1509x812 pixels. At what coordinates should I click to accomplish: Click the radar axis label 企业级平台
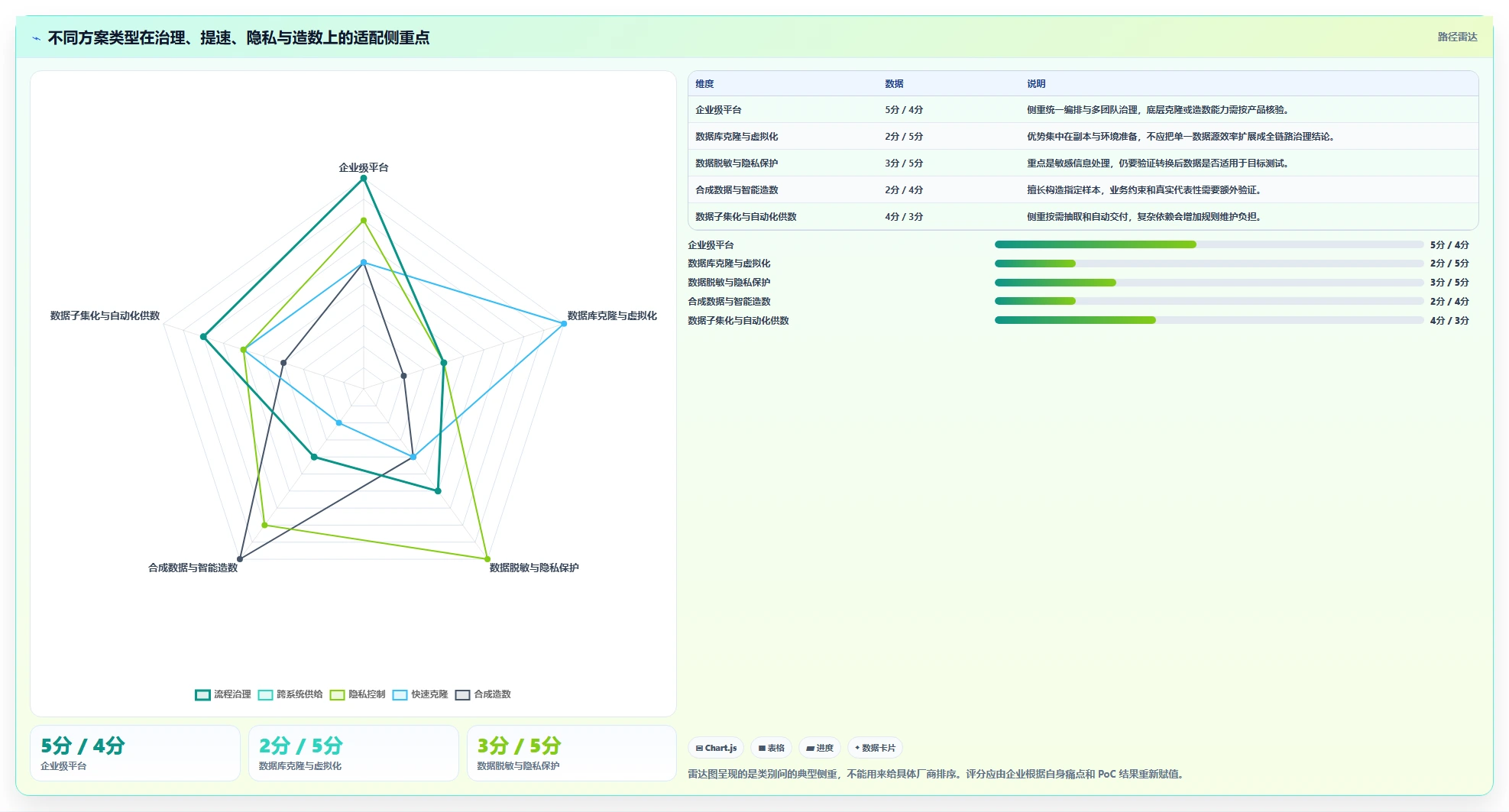[x=364, y=167]
